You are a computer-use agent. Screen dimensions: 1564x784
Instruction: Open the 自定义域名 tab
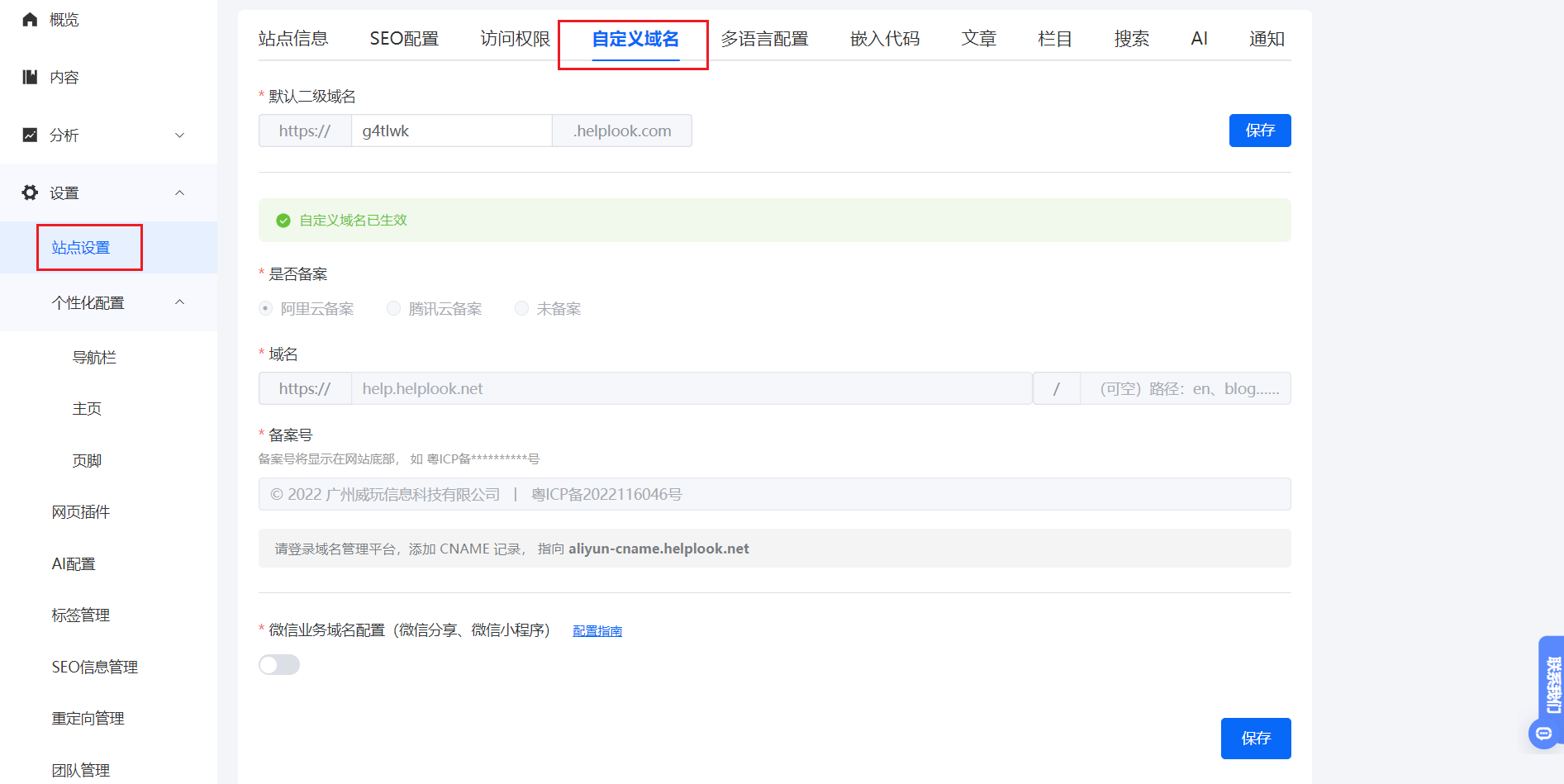[x=635, y=39]
